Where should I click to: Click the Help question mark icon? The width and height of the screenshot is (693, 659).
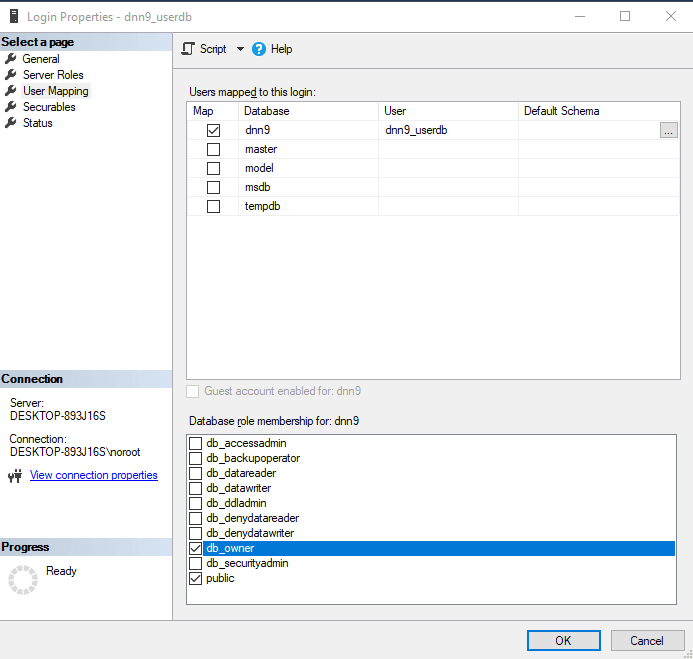point(259,49)
